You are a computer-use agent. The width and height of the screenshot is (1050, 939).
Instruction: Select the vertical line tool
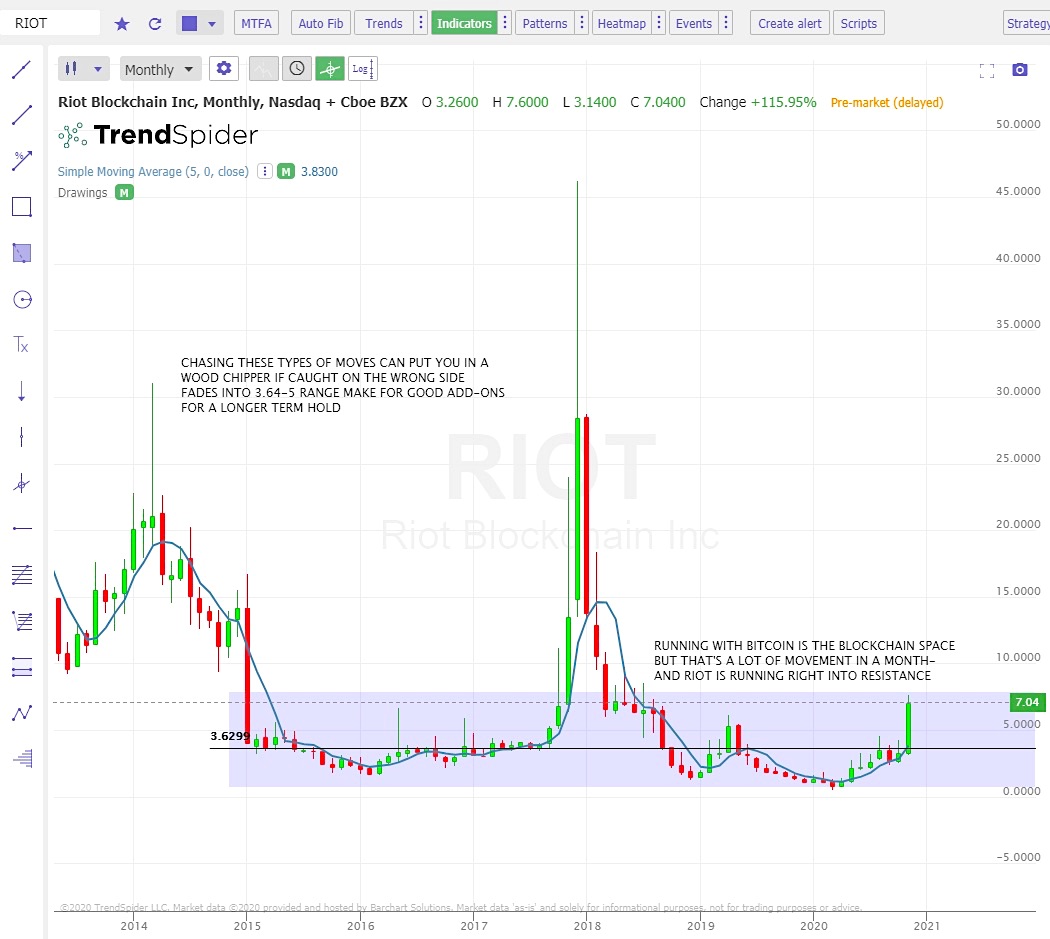tap(21, 437)
